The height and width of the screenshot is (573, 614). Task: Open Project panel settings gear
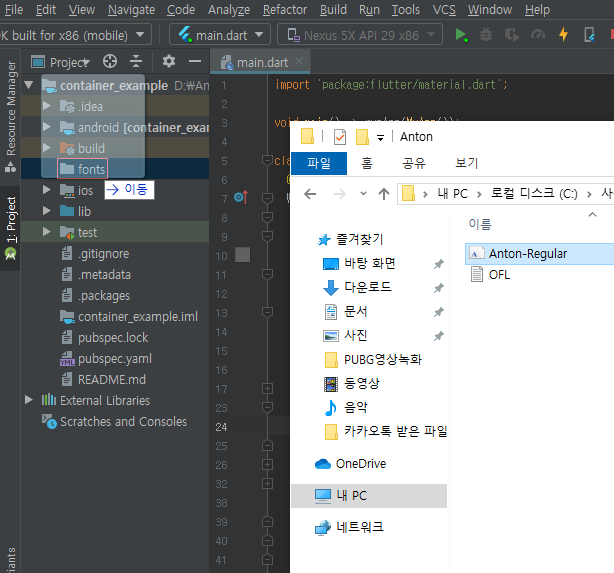tap(169, 61)
